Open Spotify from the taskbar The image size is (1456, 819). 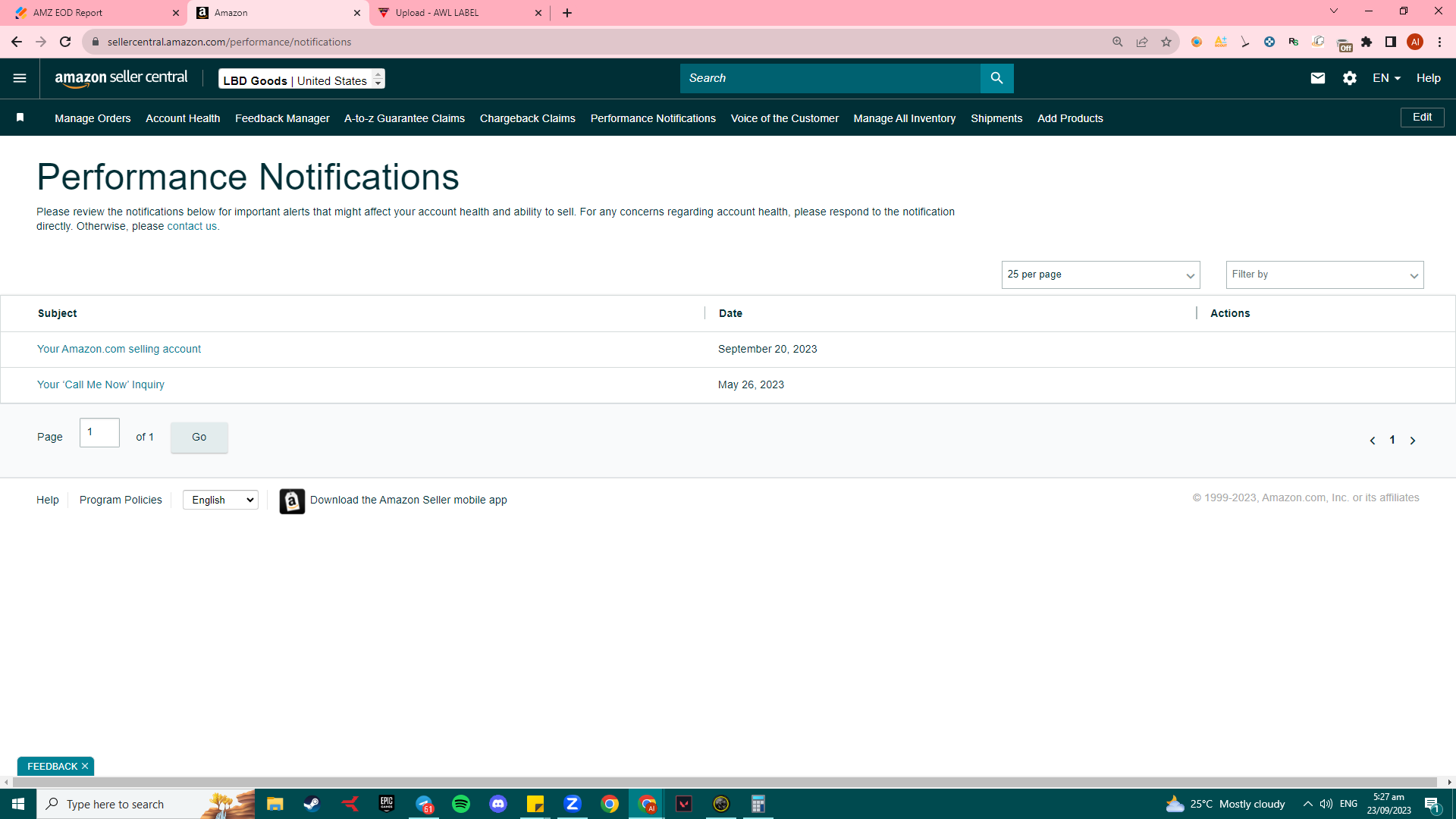[x=461, y=804]
